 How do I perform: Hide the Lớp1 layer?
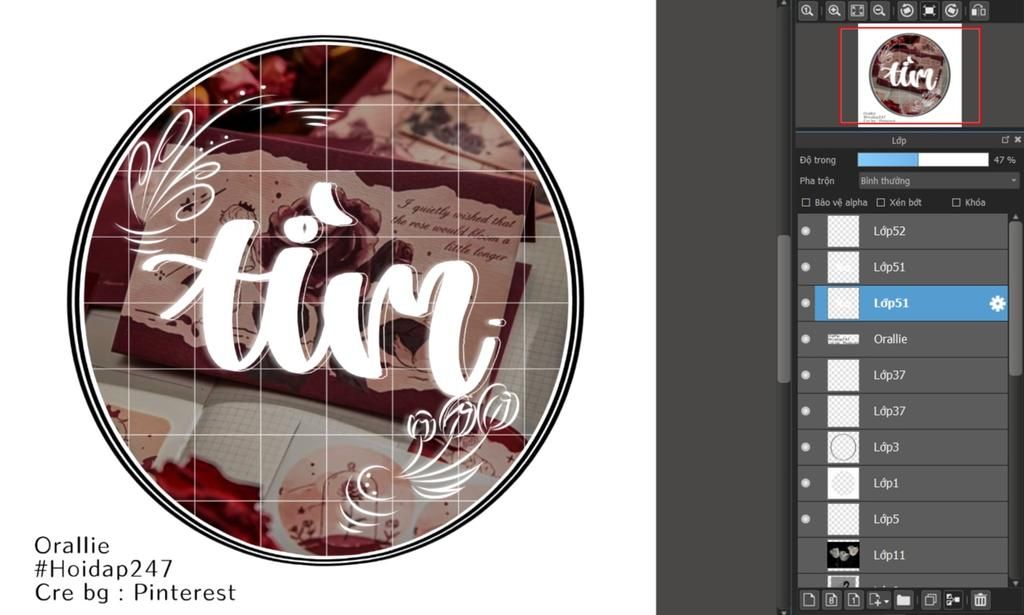click(x=806, y=483)
